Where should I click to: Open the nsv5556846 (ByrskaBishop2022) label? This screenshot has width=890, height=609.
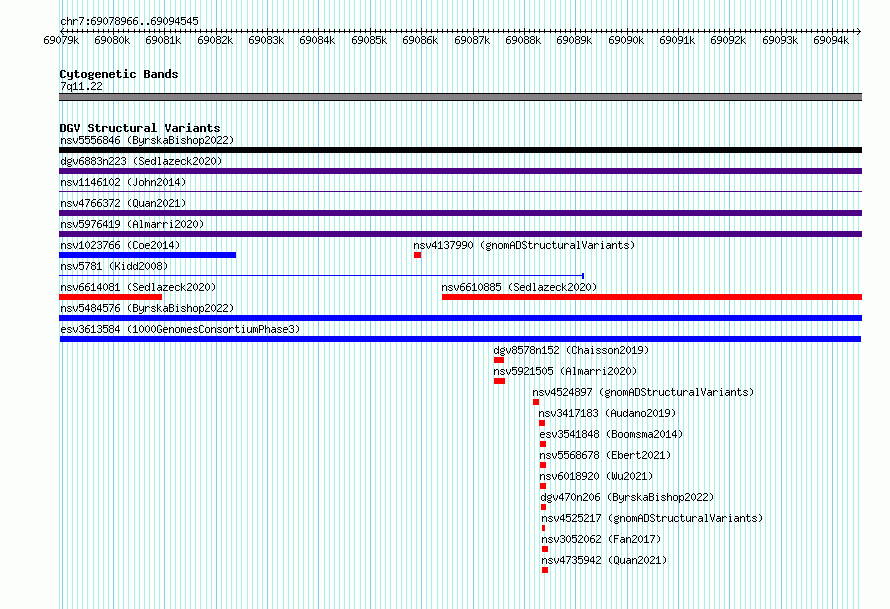click(x=147, y=140)
